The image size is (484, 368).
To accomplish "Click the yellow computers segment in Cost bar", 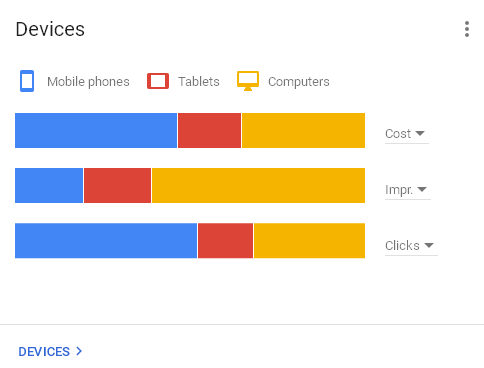I will click(x=303, y=130).
